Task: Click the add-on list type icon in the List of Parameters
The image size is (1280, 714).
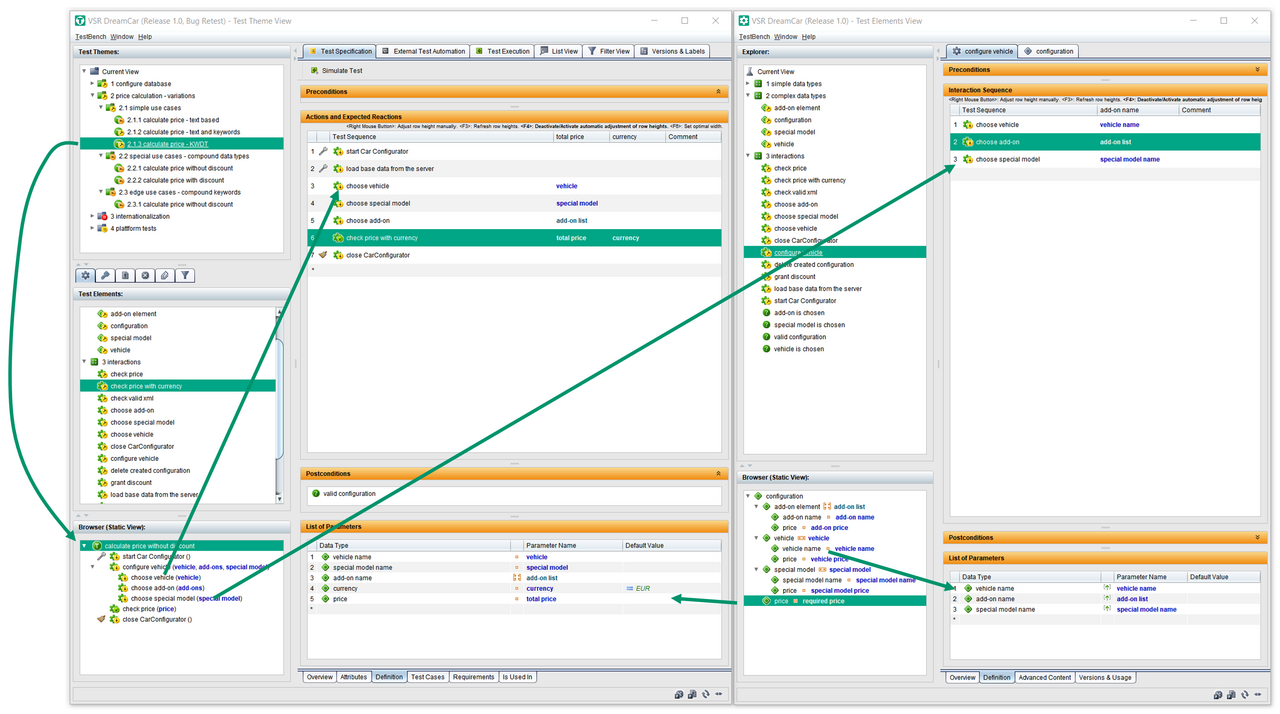Action: pyautogui.click(x=517, y=578)
